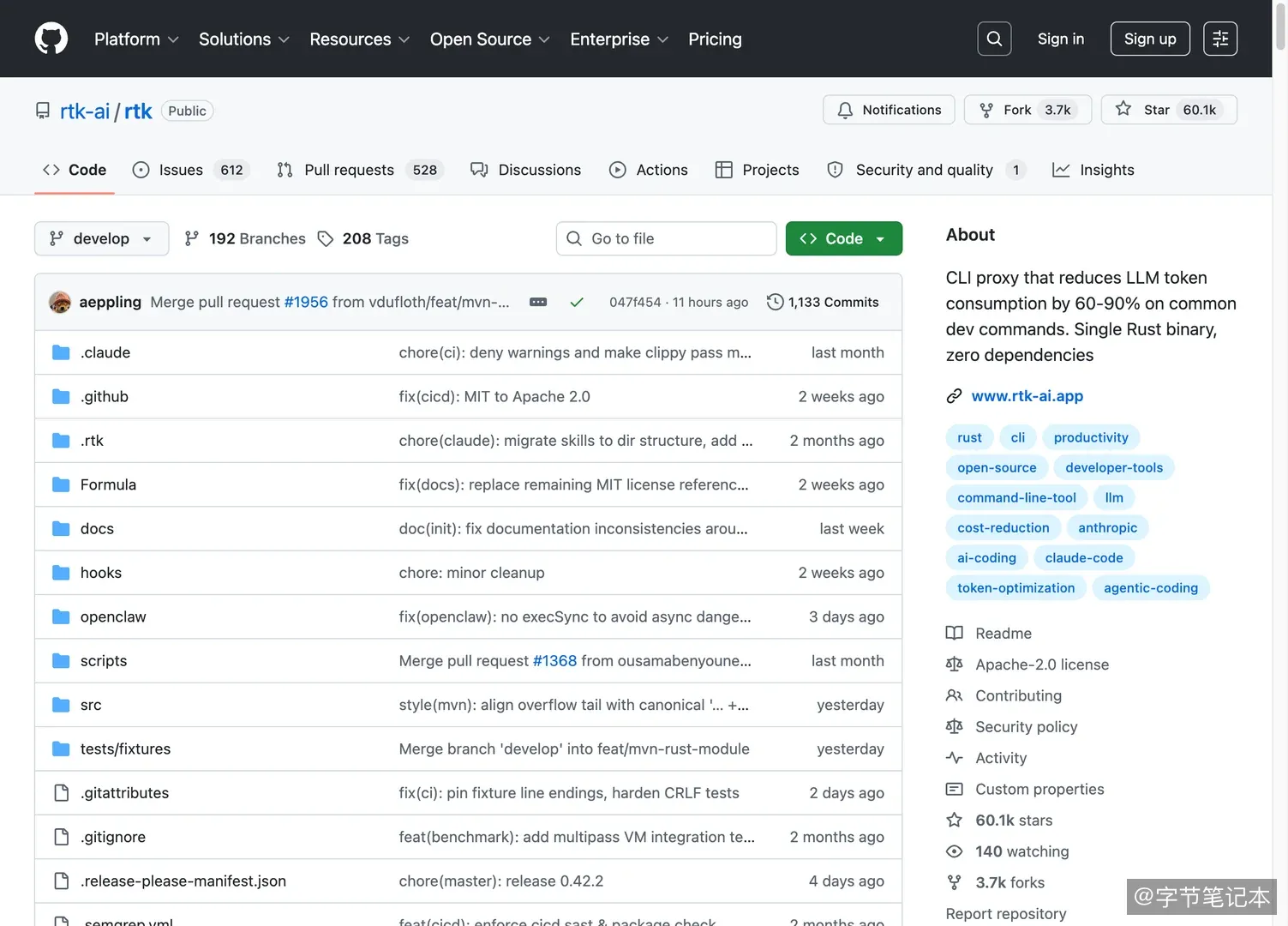1288x926 pixels.
Task: Click the Notifications bell icon
Action: [845, 110]
